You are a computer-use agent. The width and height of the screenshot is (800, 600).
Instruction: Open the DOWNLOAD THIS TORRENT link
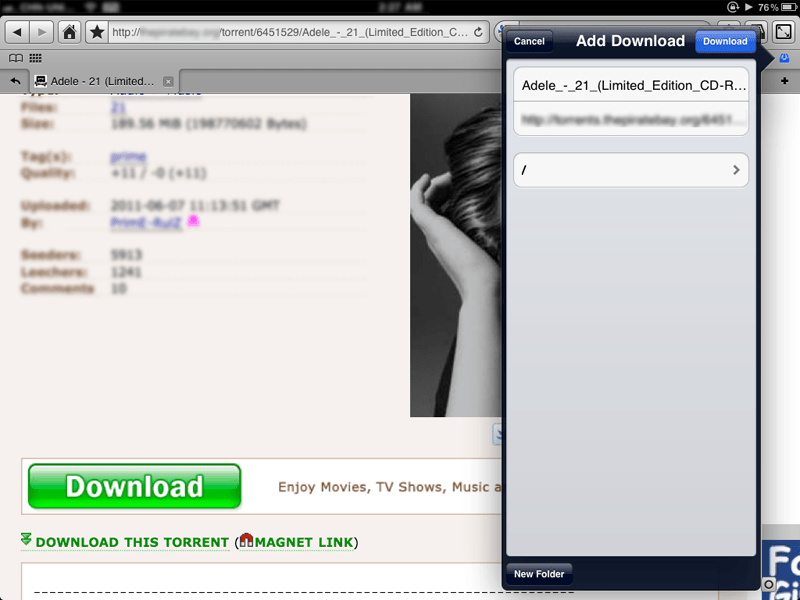[x=132, y=542]
